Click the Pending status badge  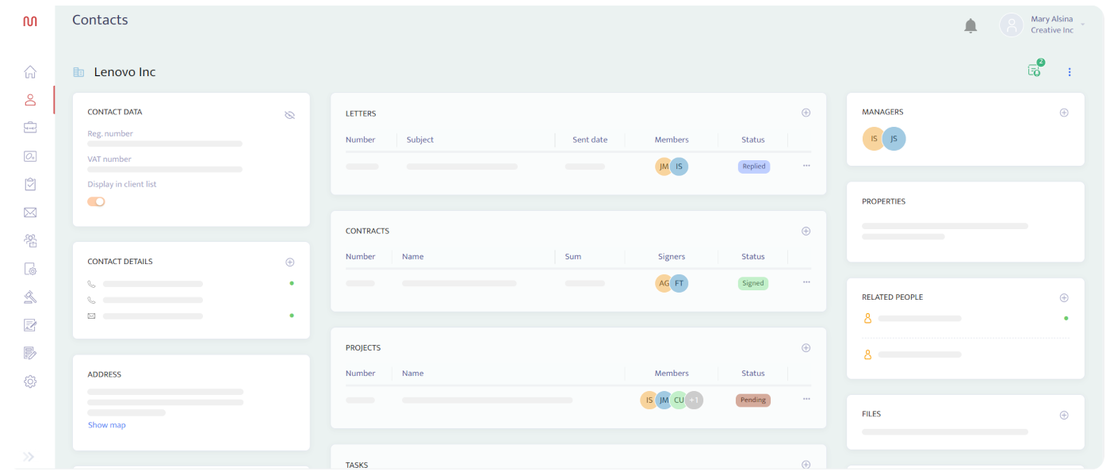pos(753,400)
